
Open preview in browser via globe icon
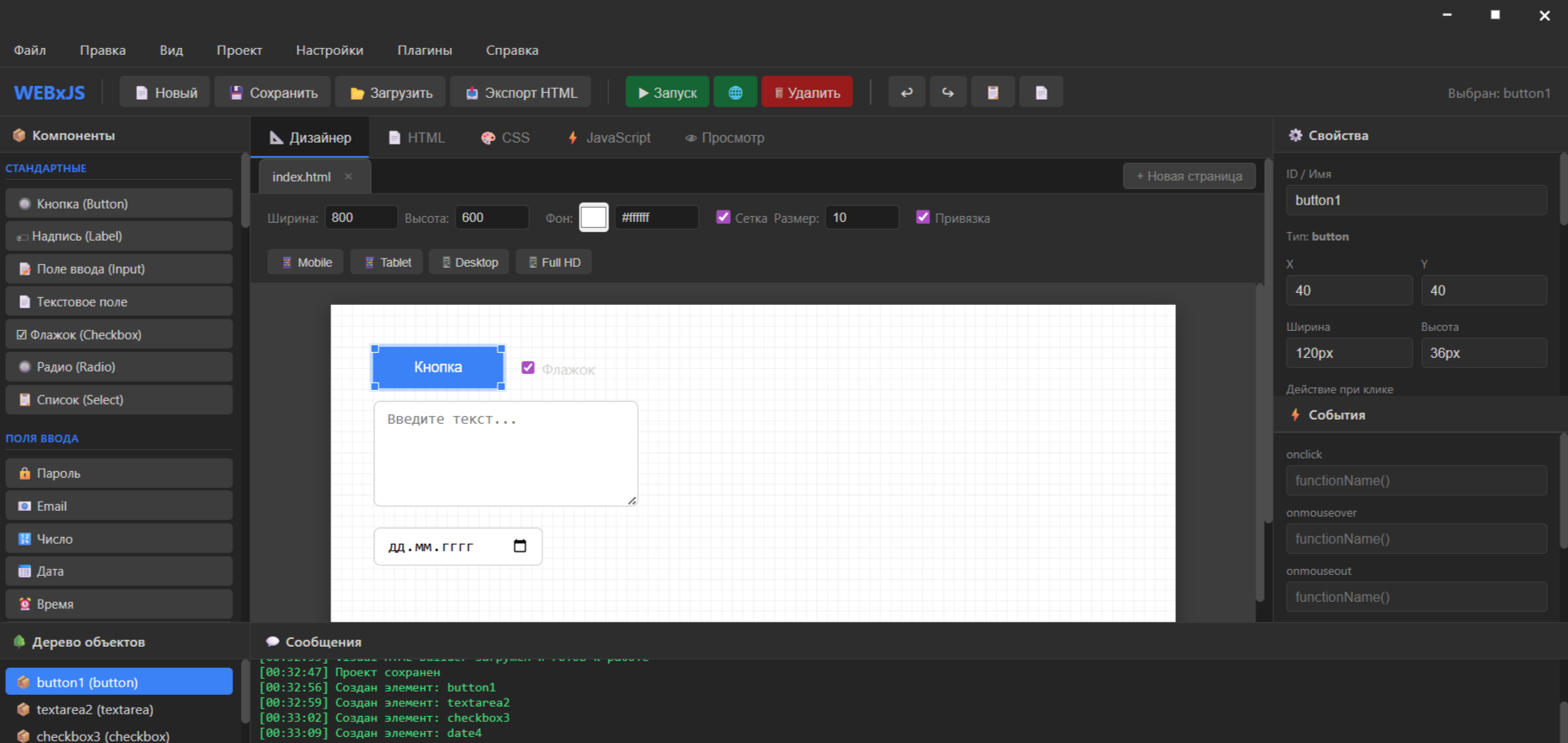(735, 93)
